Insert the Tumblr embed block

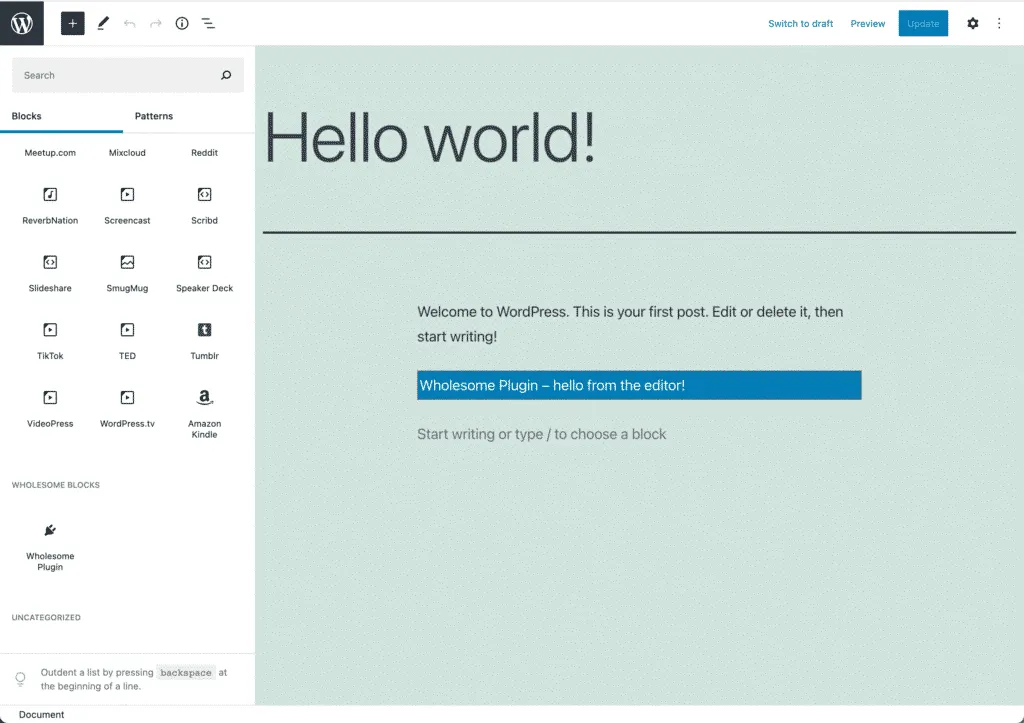(x=204, y=341)
